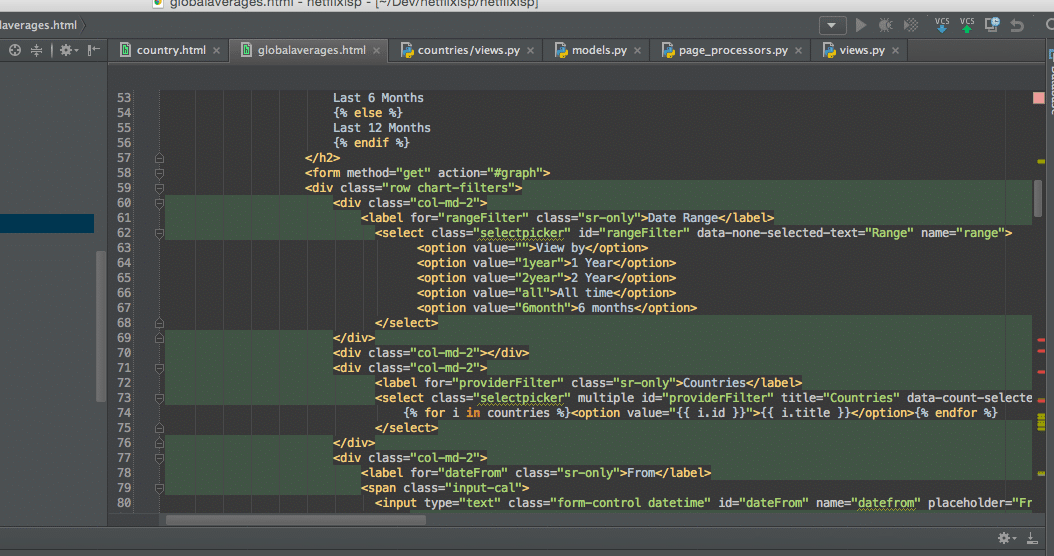Click line number 66 in the gutter
1054x556 pixels.
[124, 293]
